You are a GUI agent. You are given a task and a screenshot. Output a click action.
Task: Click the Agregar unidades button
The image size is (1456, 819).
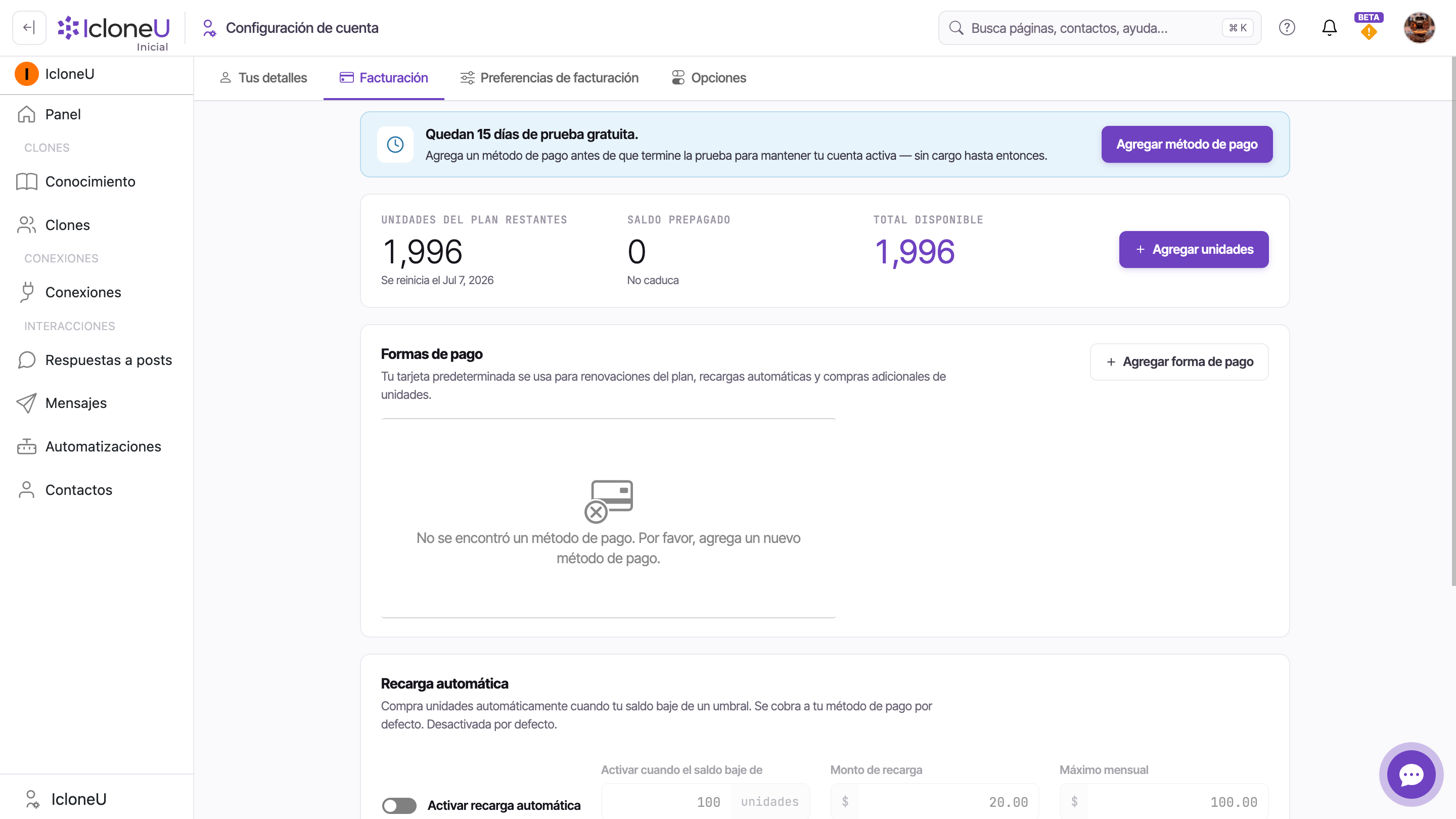click(1194, 249)
